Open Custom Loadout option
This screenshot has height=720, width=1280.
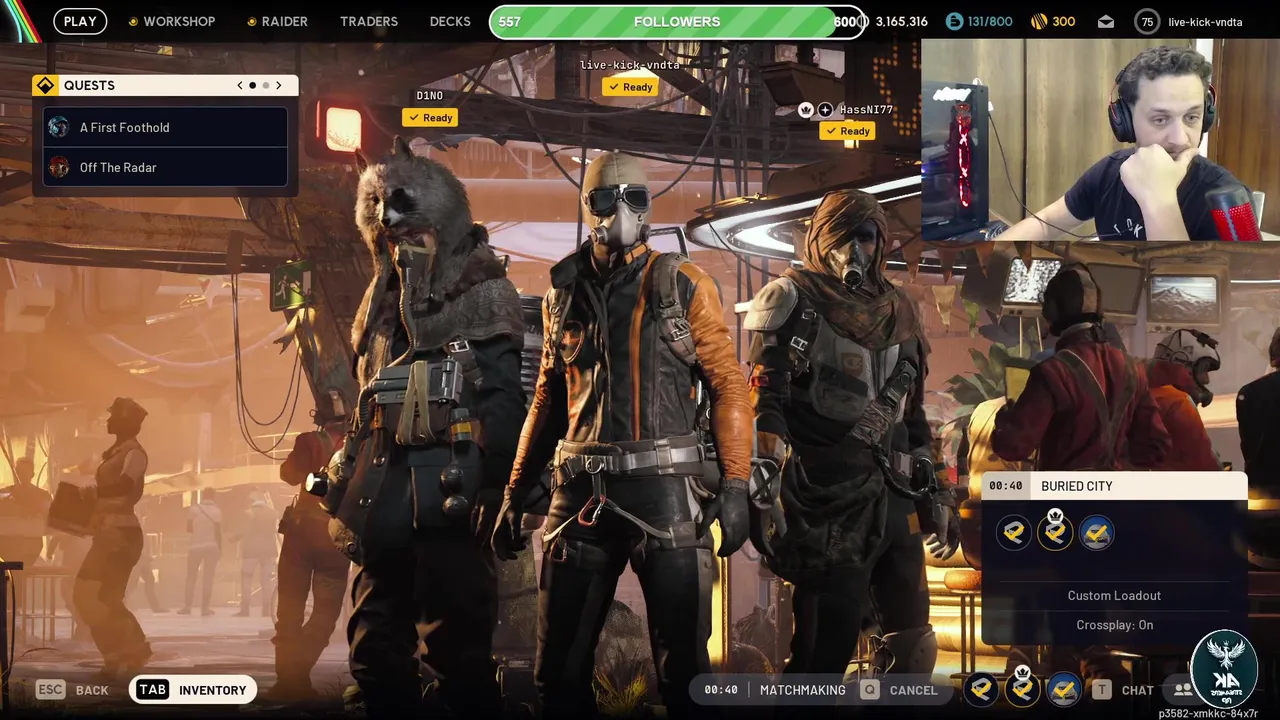pos(1114,595)
